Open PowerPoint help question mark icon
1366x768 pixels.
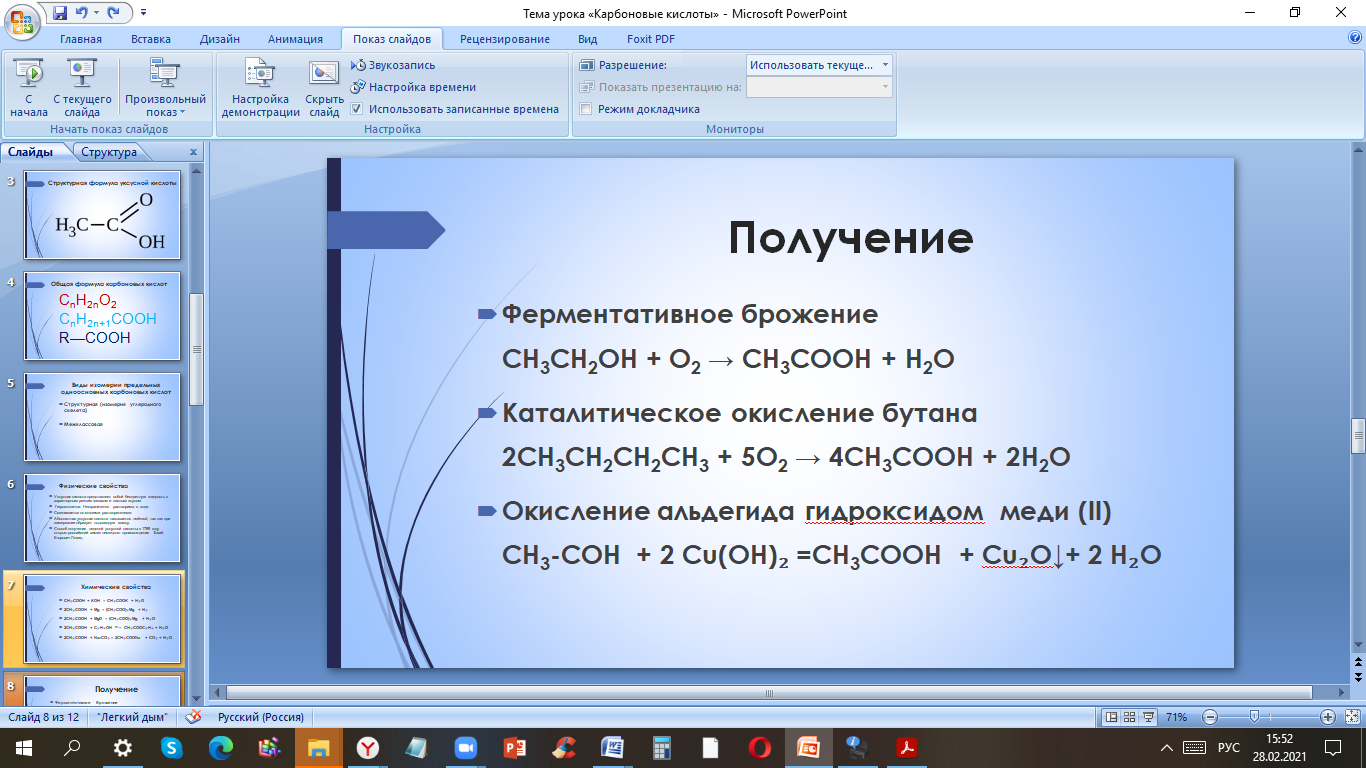tap(1355, 38)
